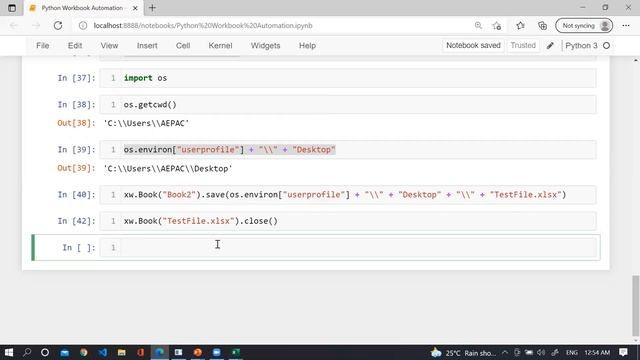Click into the xw.Book save cell 40

coord(348,194)
